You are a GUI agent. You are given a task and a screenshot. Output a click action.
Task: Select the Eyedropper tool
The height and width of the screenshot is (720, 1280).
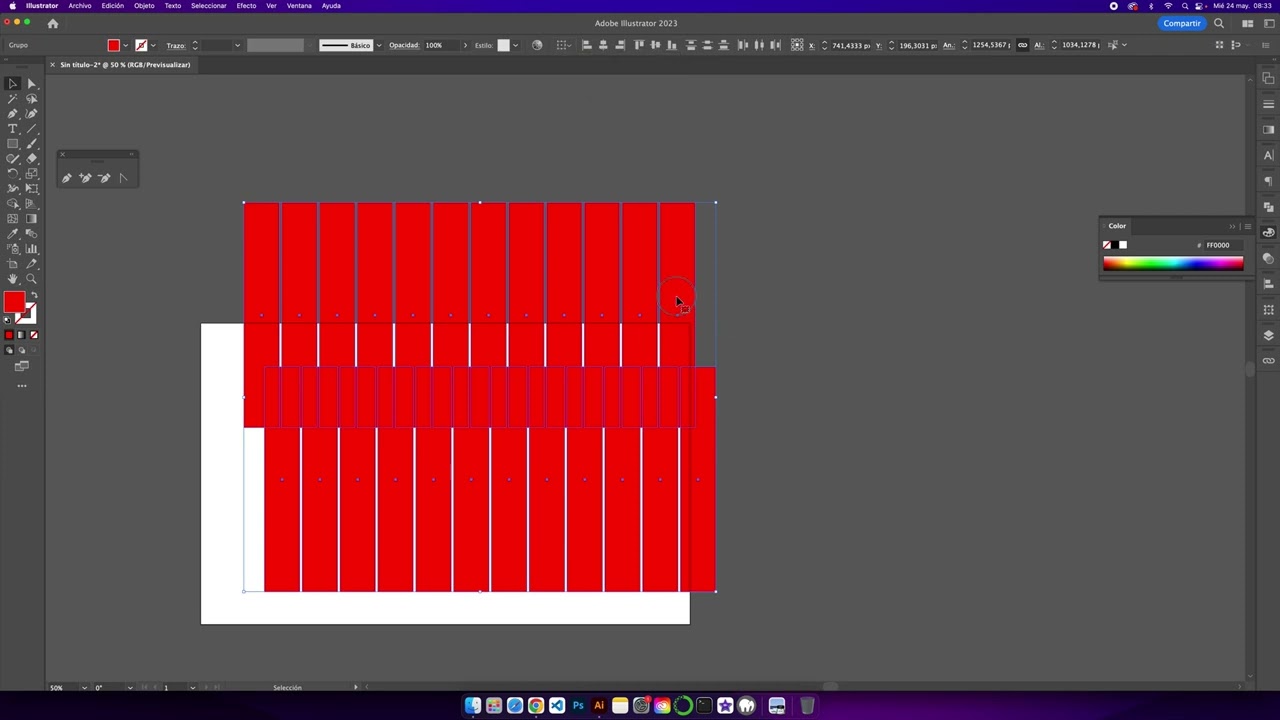coord(12,234)
